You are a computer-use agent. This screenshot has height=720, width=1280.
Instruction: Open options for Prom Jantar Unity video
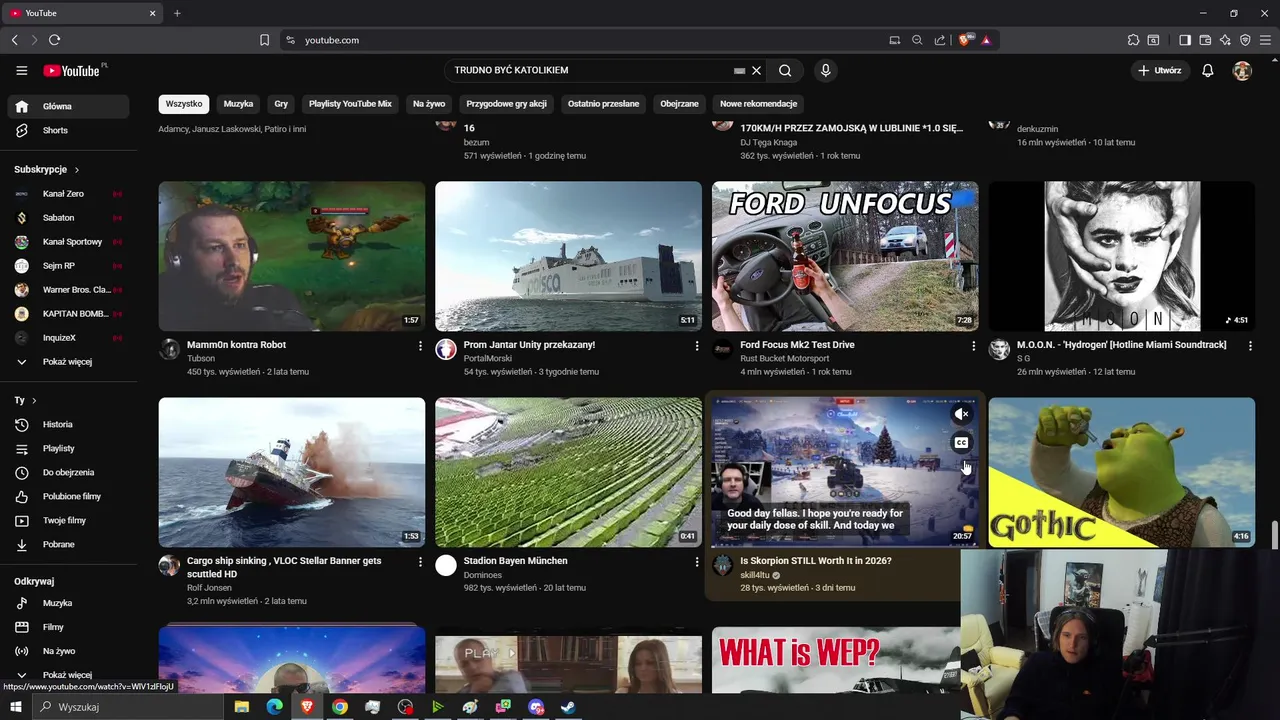pos(697,346)
